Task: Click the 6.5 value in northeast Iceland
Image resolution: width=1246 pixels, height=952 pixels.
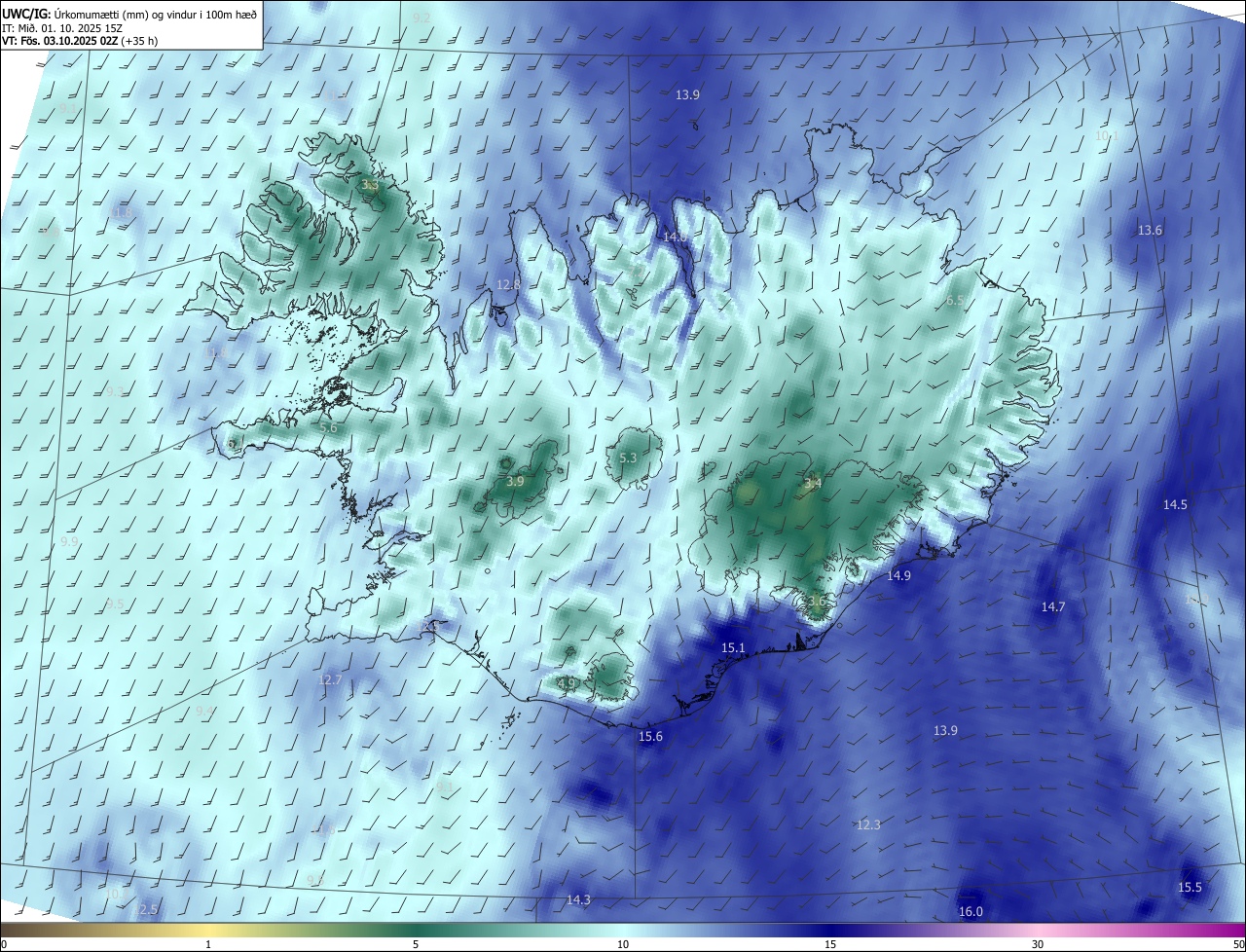Action: pos(955,300)
